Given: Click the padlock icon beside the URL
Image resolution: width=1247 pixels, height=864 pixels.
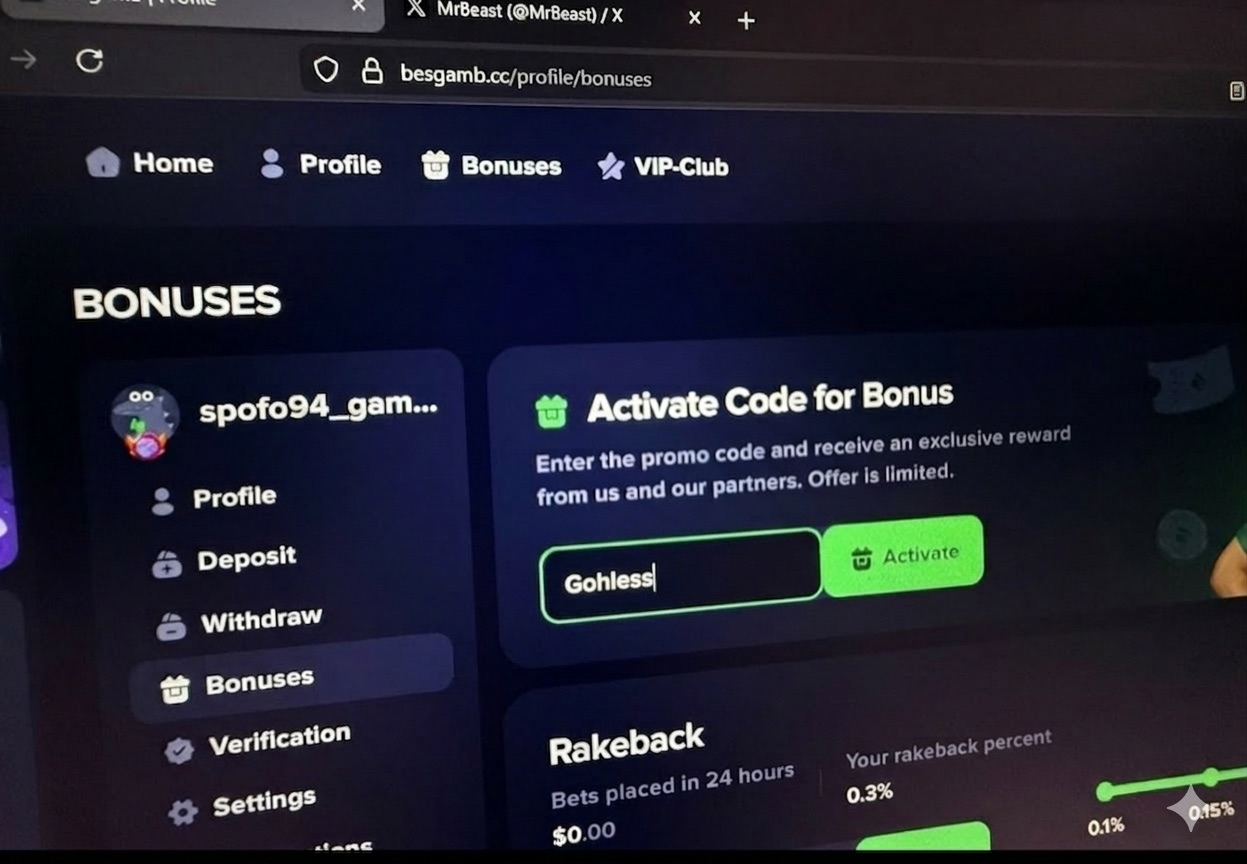Looking at the screenshot, I should pos(372,71).
